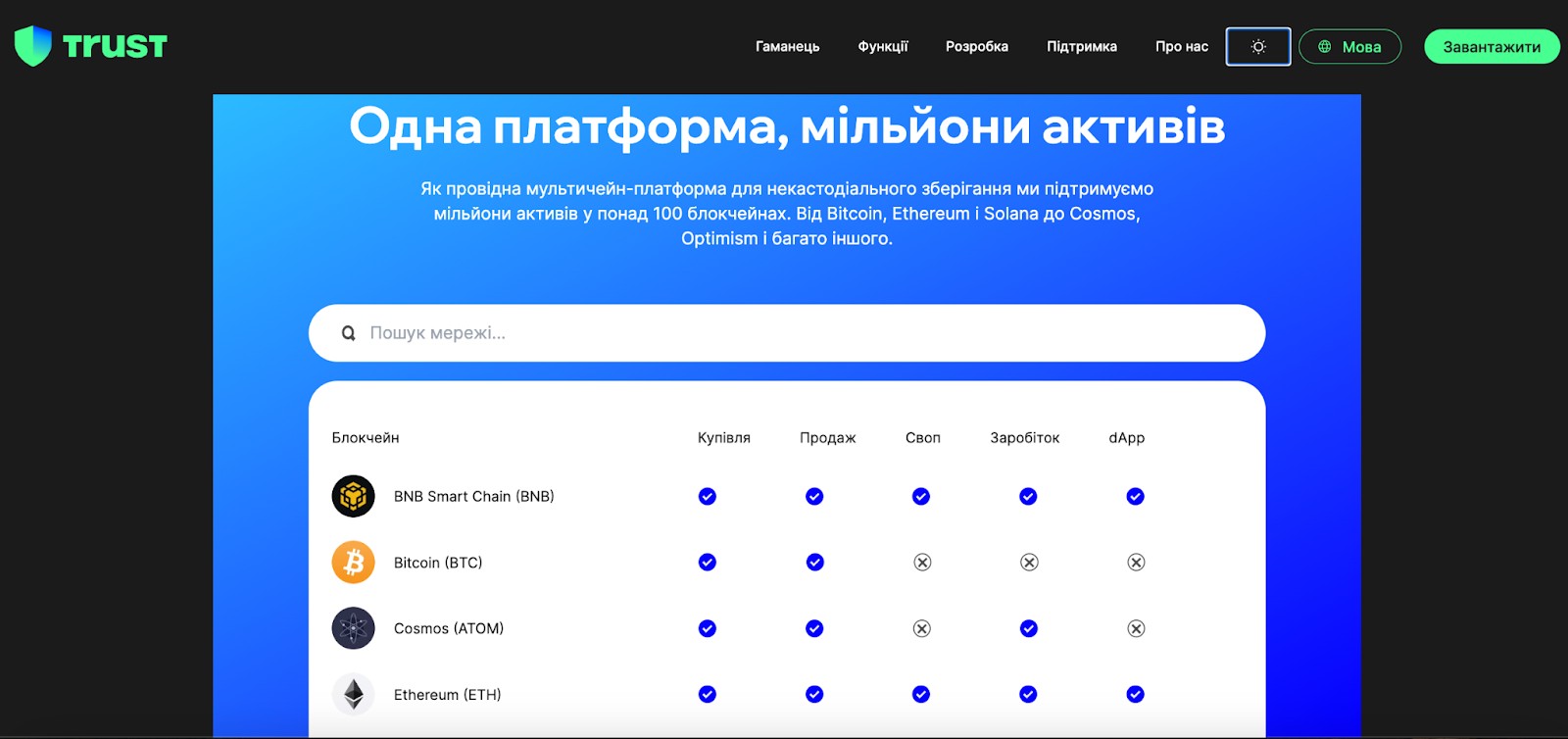1568x739 pixels.
Task: Click Ethereum Заробіток checkmark
Action: (x=1028, y=695)
